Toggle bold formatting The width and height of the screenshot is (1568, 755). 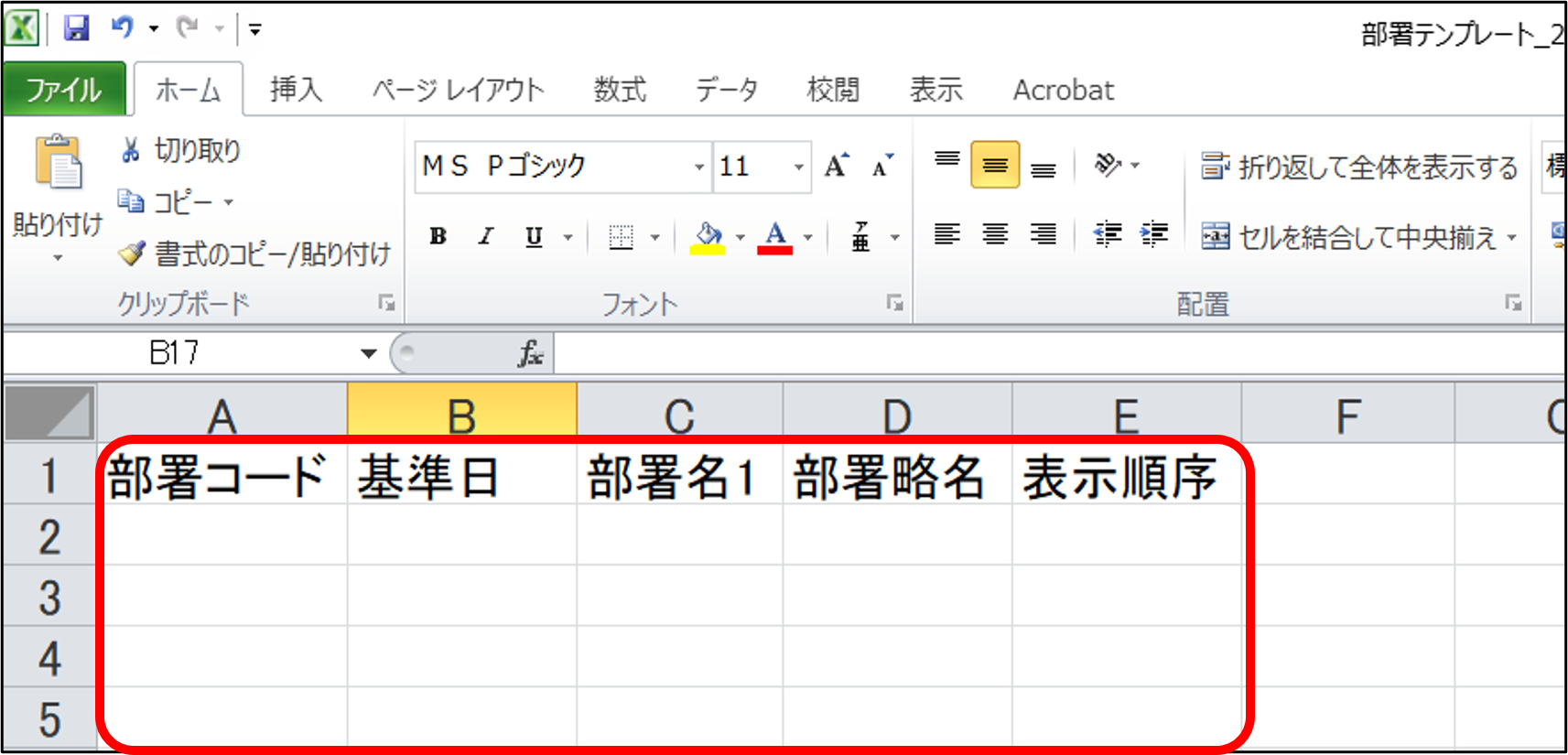point(438,237)
